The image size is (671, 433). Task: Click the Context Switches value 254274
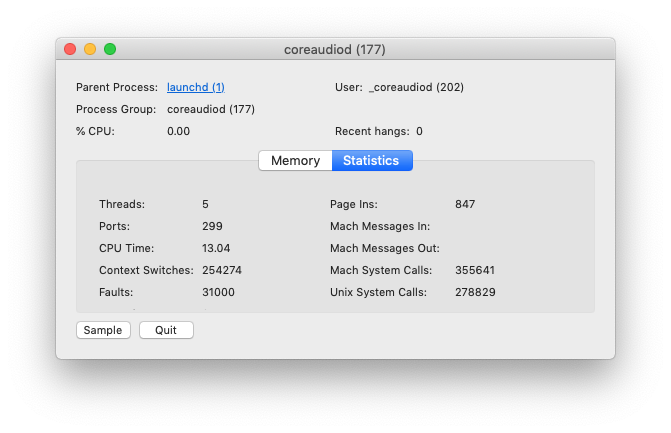coord(222,270)
